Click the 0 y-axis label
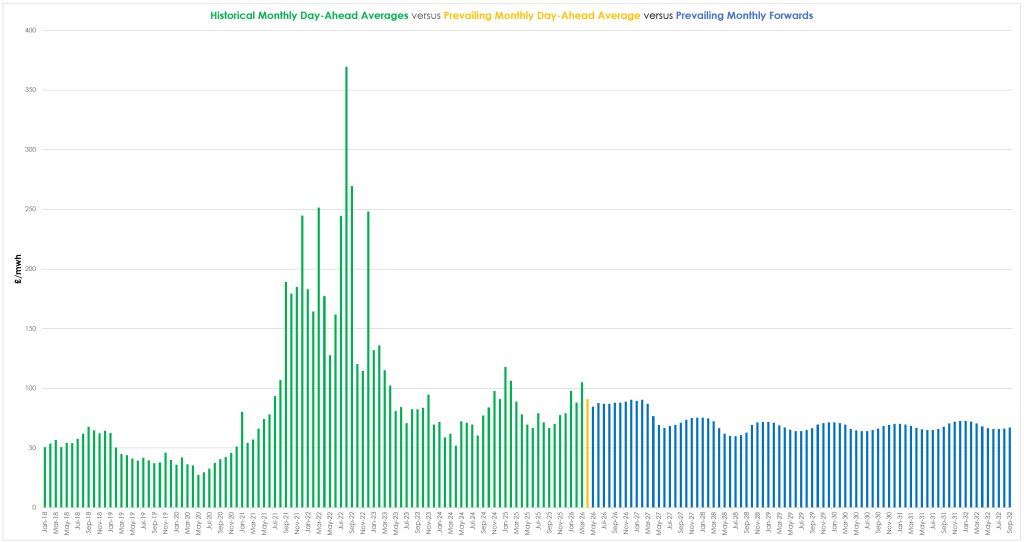The image size is (1024, 542). click(35, 508)
